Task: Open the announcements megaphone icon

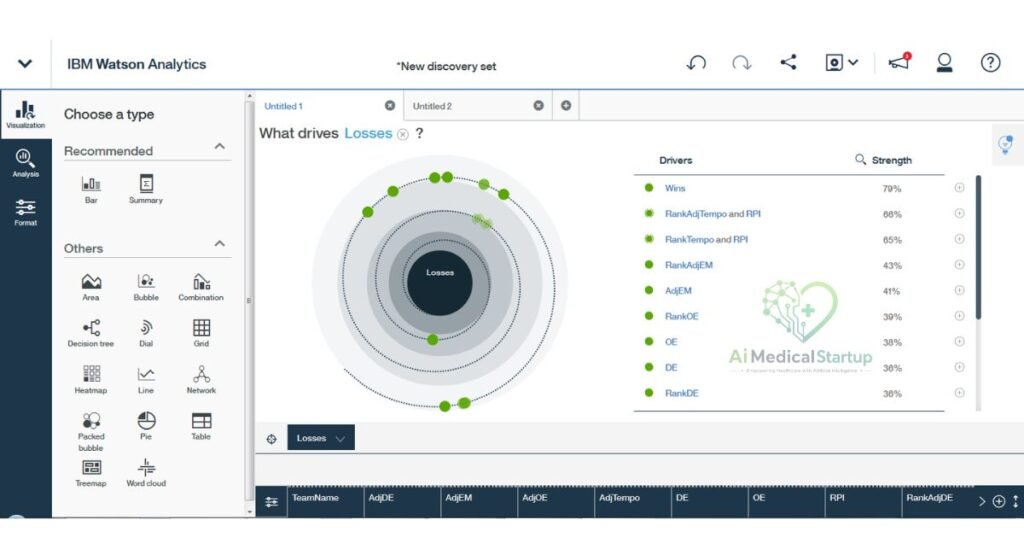Action: point(899,62)
